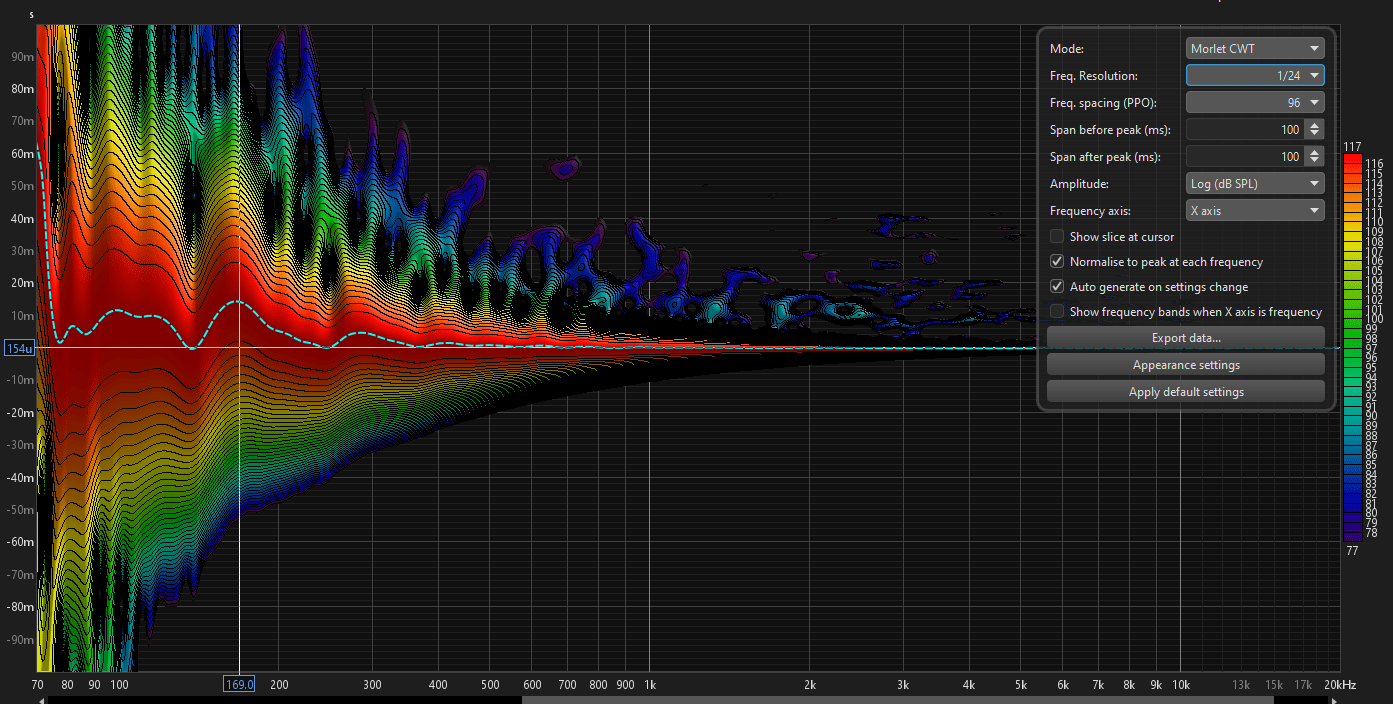Open the Frequency axis dropdown set to X axis

[x=1255, y=211]
